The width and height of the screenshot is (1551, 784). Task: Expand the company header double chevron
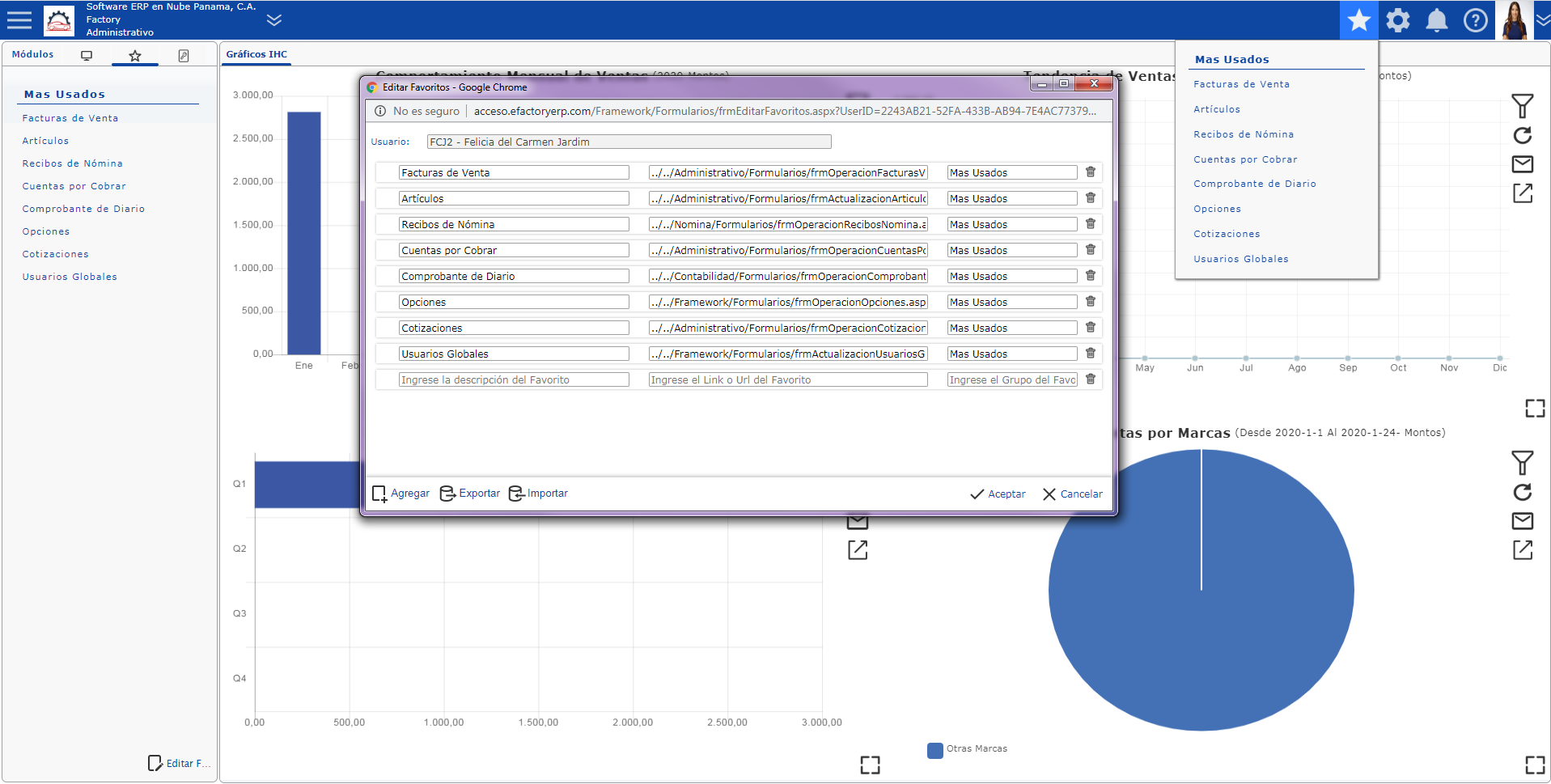(x=274, y=19)
